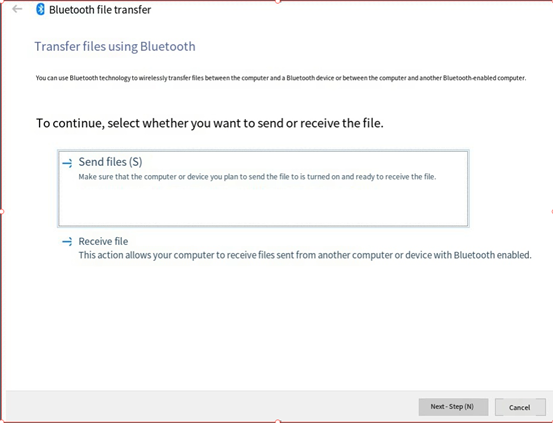Click the Next - Step (N) button

453,407
